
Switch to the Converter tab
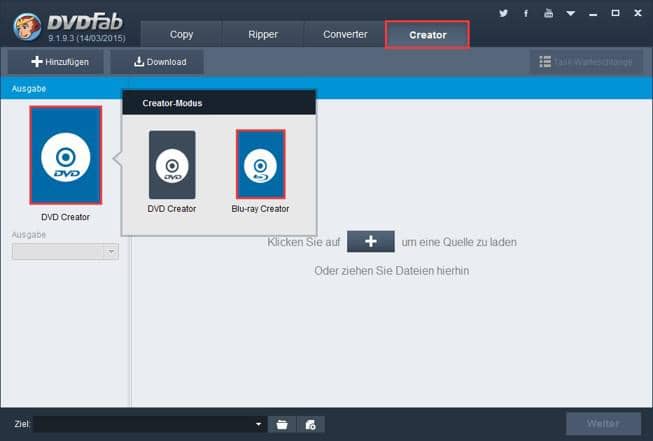[x=345, y=34]
